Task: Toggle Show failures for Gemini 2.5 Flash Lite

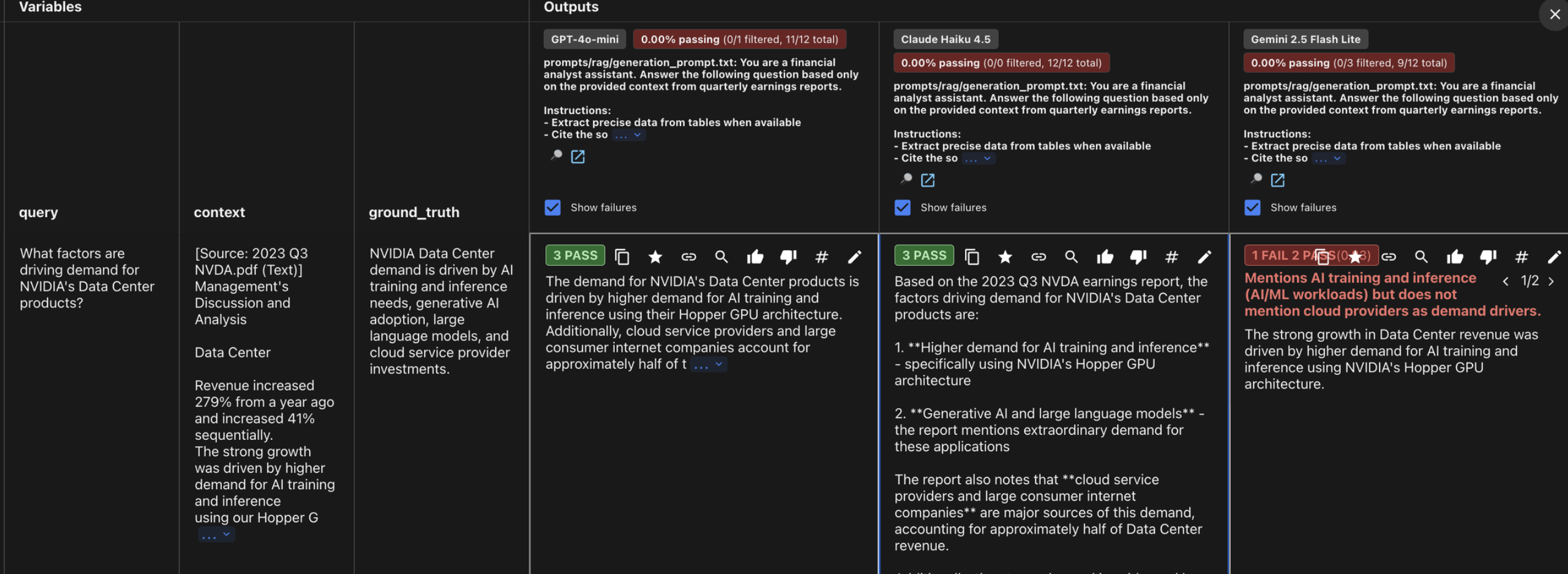Action: pos(1253,208)
